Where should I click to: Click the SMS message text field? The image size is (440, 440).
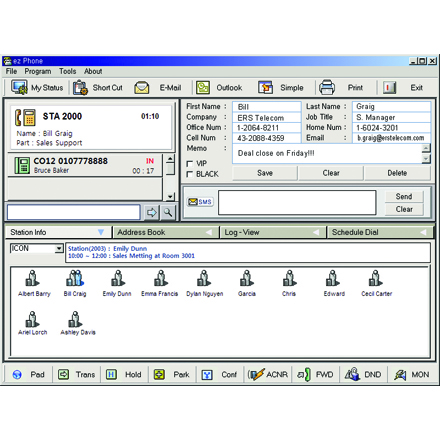tap(297, 203)
